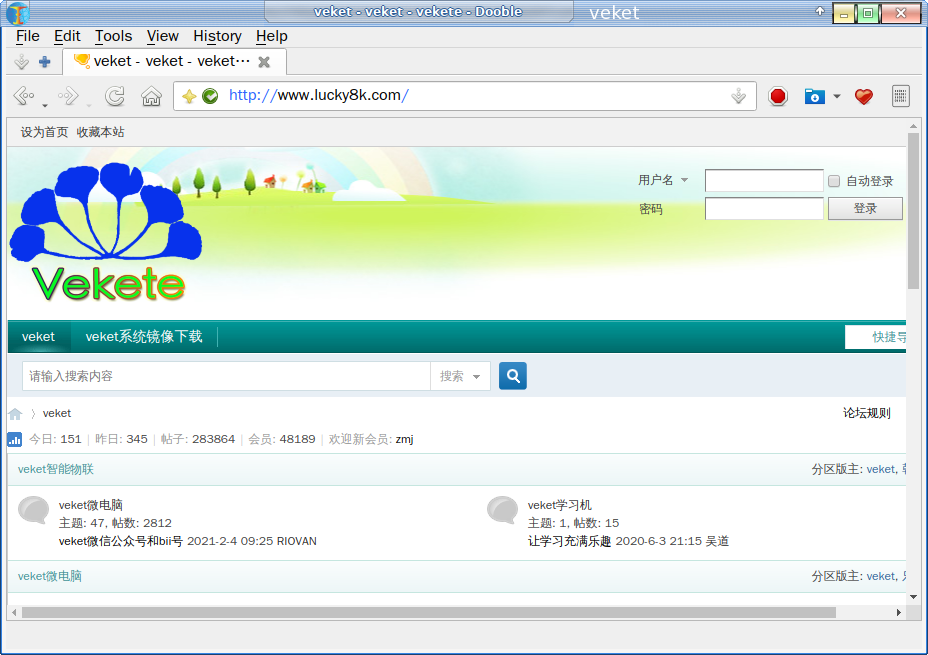Toggle the 自动登录 checkbox
Screen dimensions: 928x655
(834, 181)
